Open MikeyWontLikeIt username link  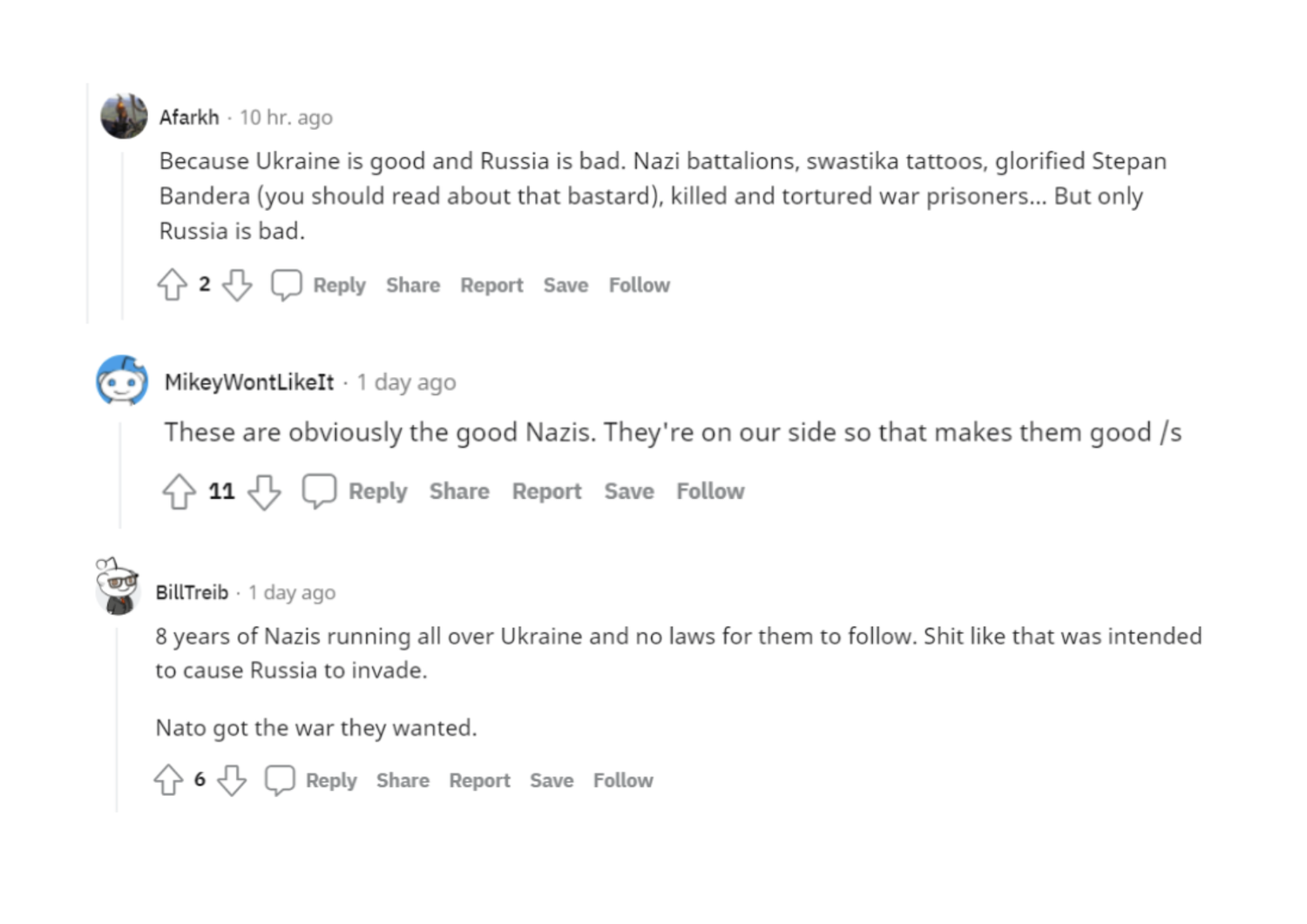point(249,381)
